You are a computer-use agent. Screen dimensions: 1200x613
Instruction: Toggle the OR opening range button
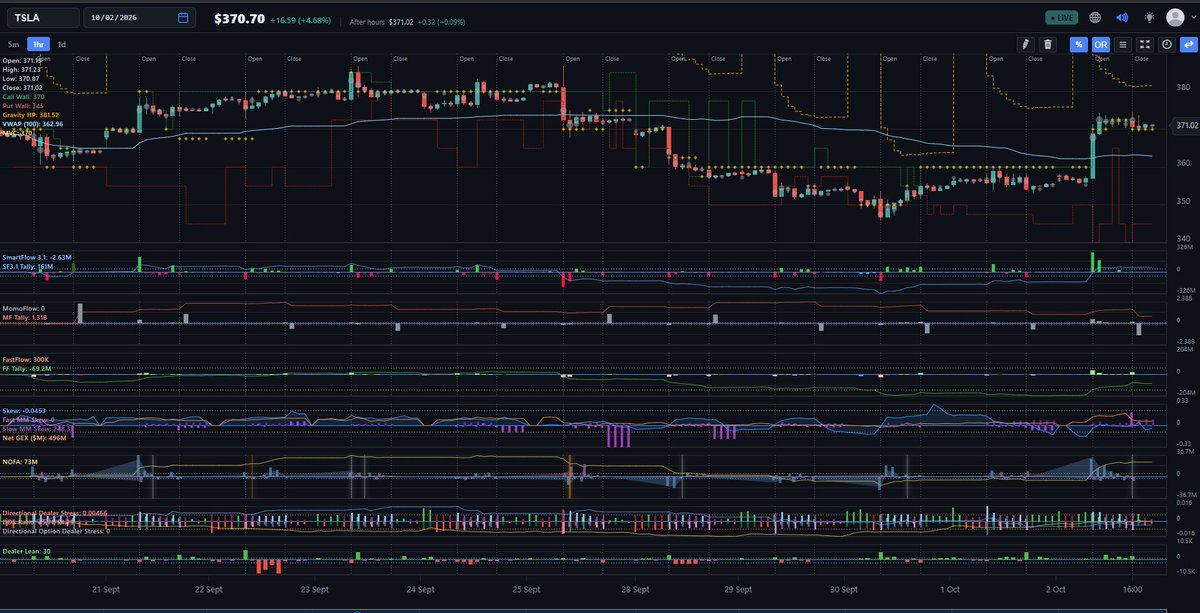(x=1101, y=44)
